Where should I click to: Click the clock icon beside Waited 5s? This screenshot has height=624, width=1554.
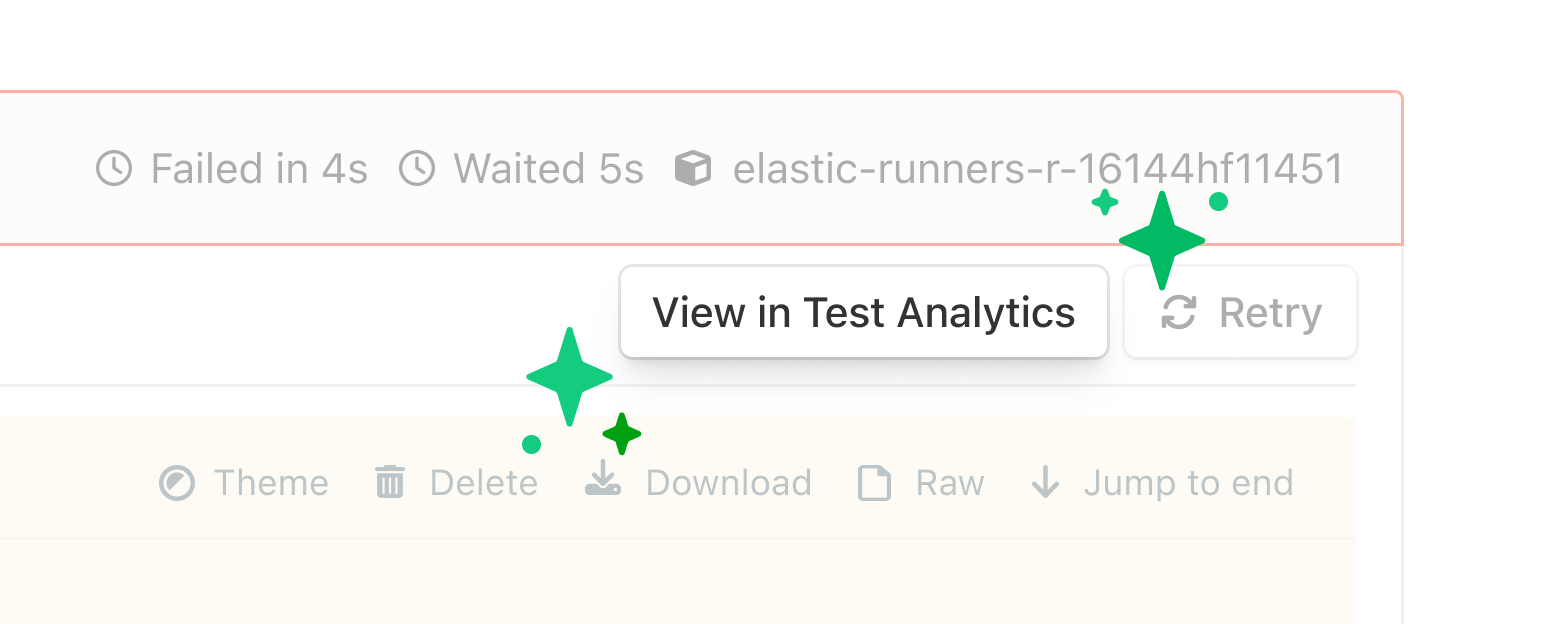[417, 168]
